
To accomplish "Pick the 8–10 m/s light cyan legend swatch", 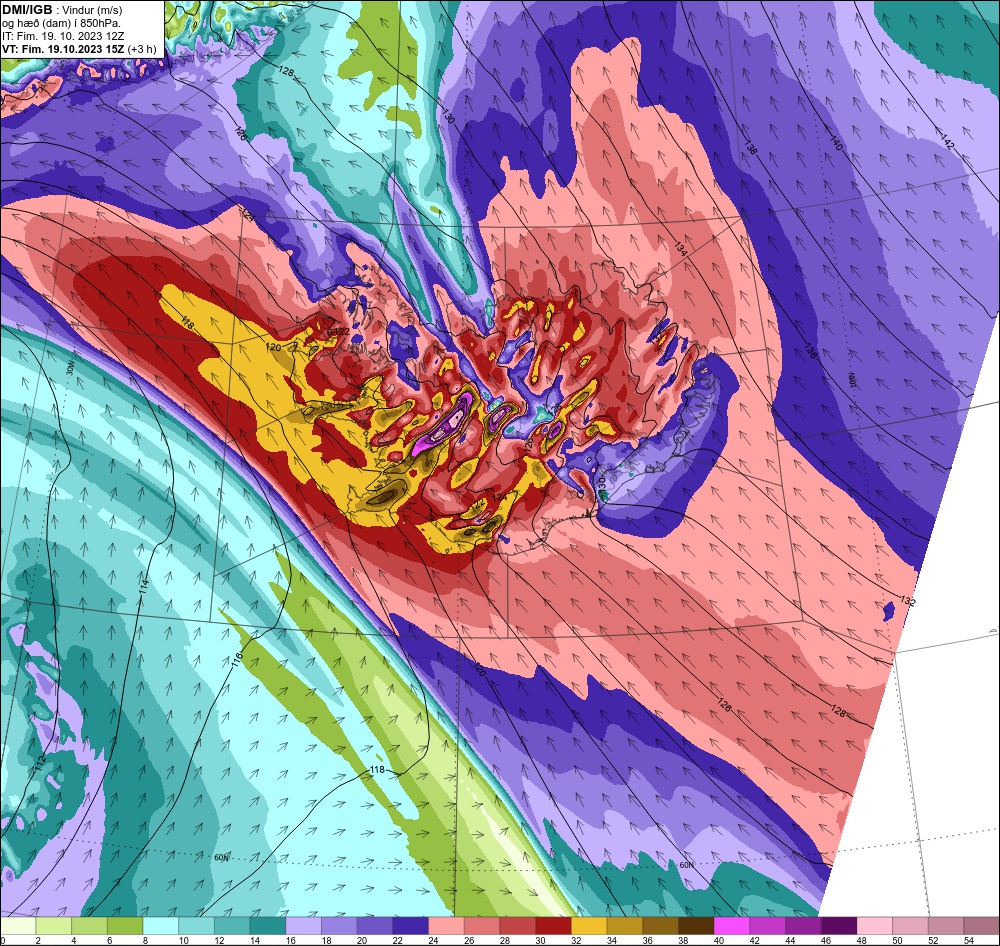I will click(161, 926).
